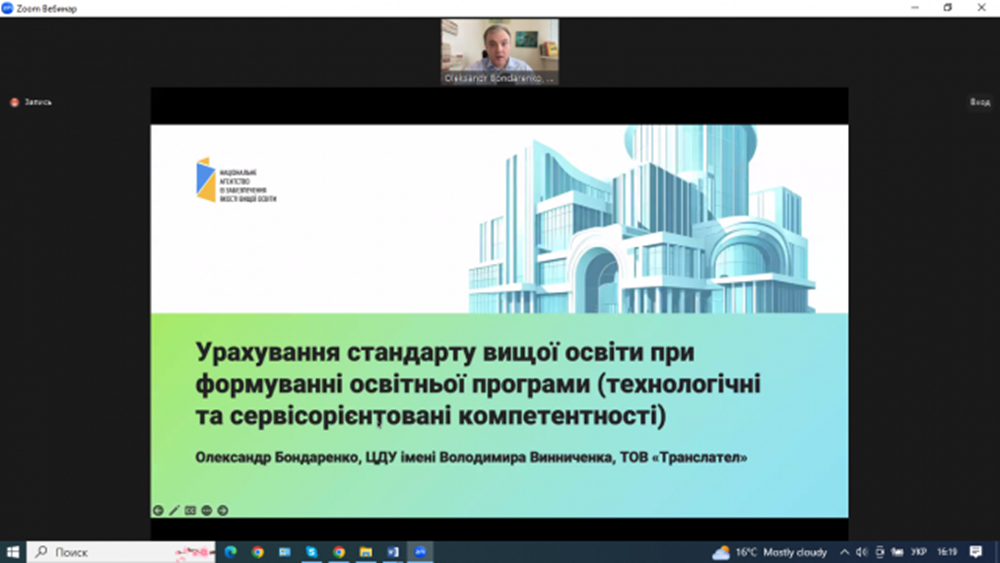Image resolution: width=1000 pixels, height=563 pixels.
Task: Click the Zoom Вебинар title bar icon
Action: pos(7,8)
